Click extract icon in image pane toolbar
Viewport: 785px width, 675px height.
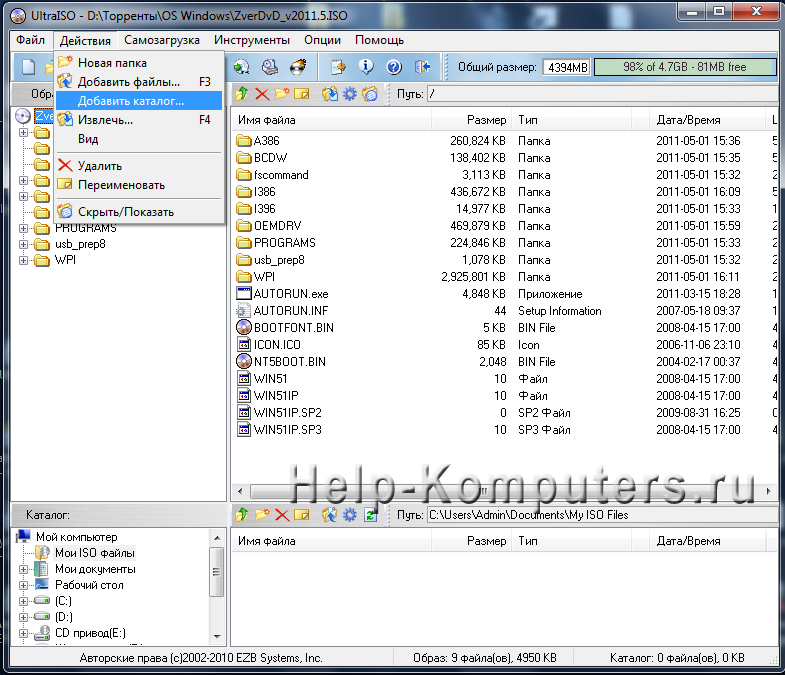[x=329, y=94]
